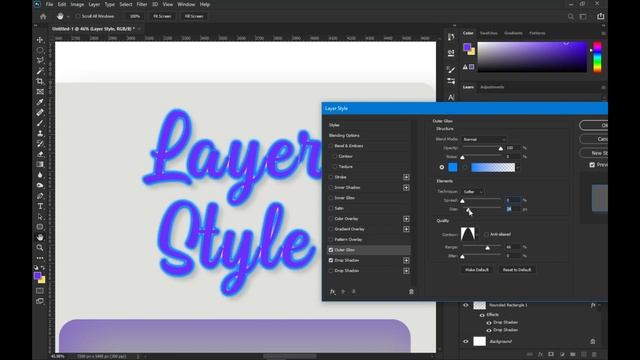This screenshot has height=360, width=640.
Task: Click the Fit Screen button
Action: coord(162,16)
